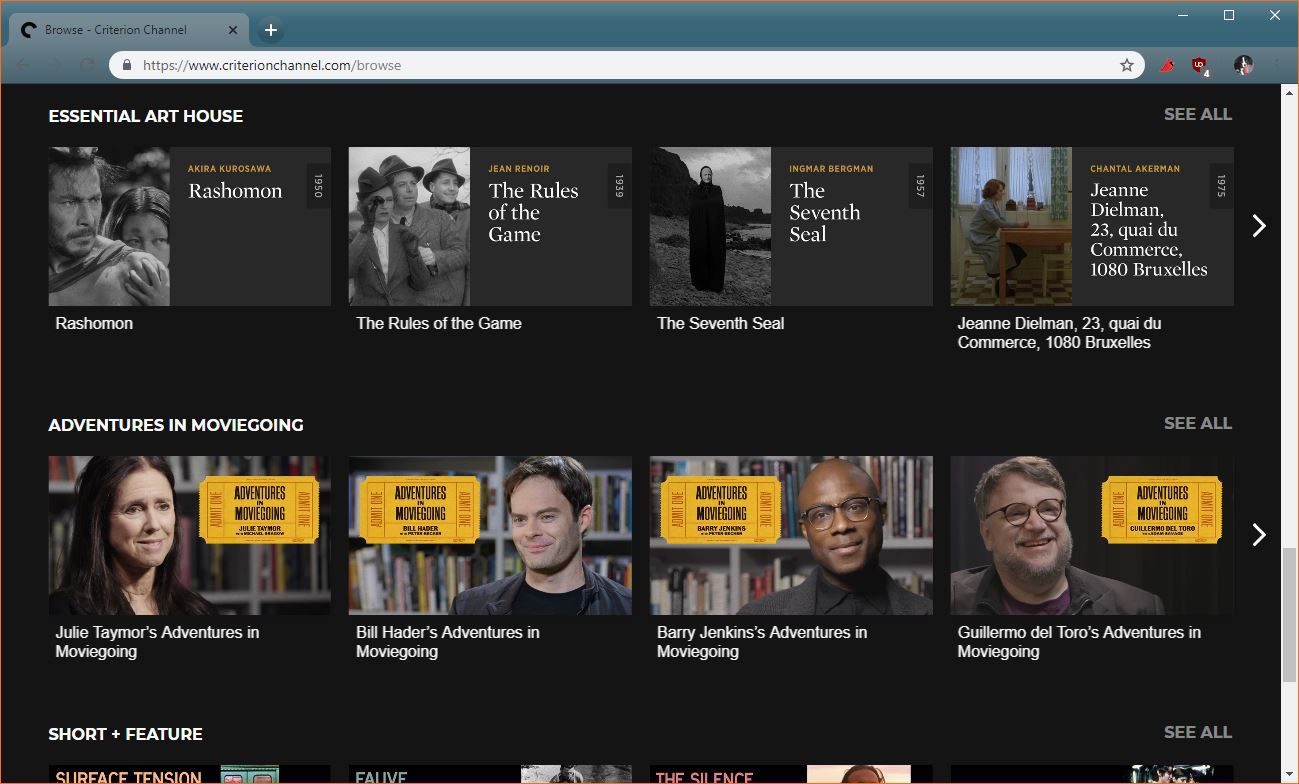Advance the Adventures in Moviegoing carousel right
This screenshot has width=1299, height=784.
click(x=1259, y=535)
